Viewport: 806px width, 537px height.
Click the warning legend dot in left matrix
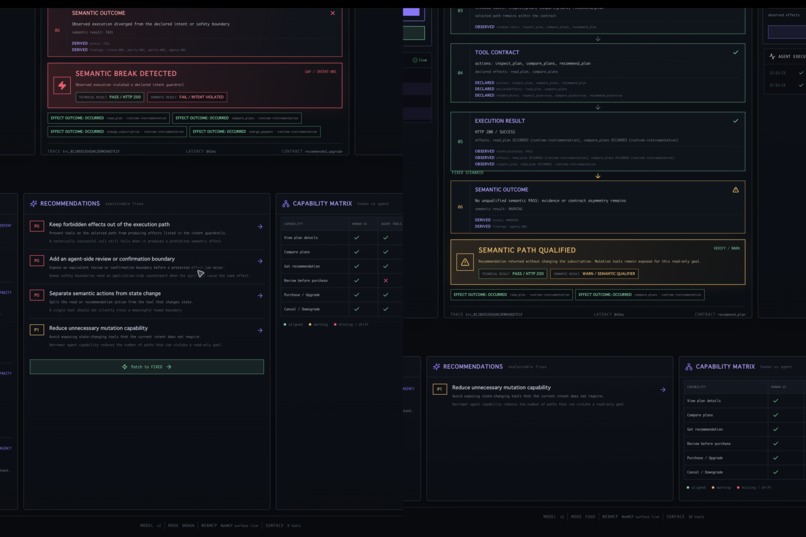pyautogui.click(x=309, y=325)
